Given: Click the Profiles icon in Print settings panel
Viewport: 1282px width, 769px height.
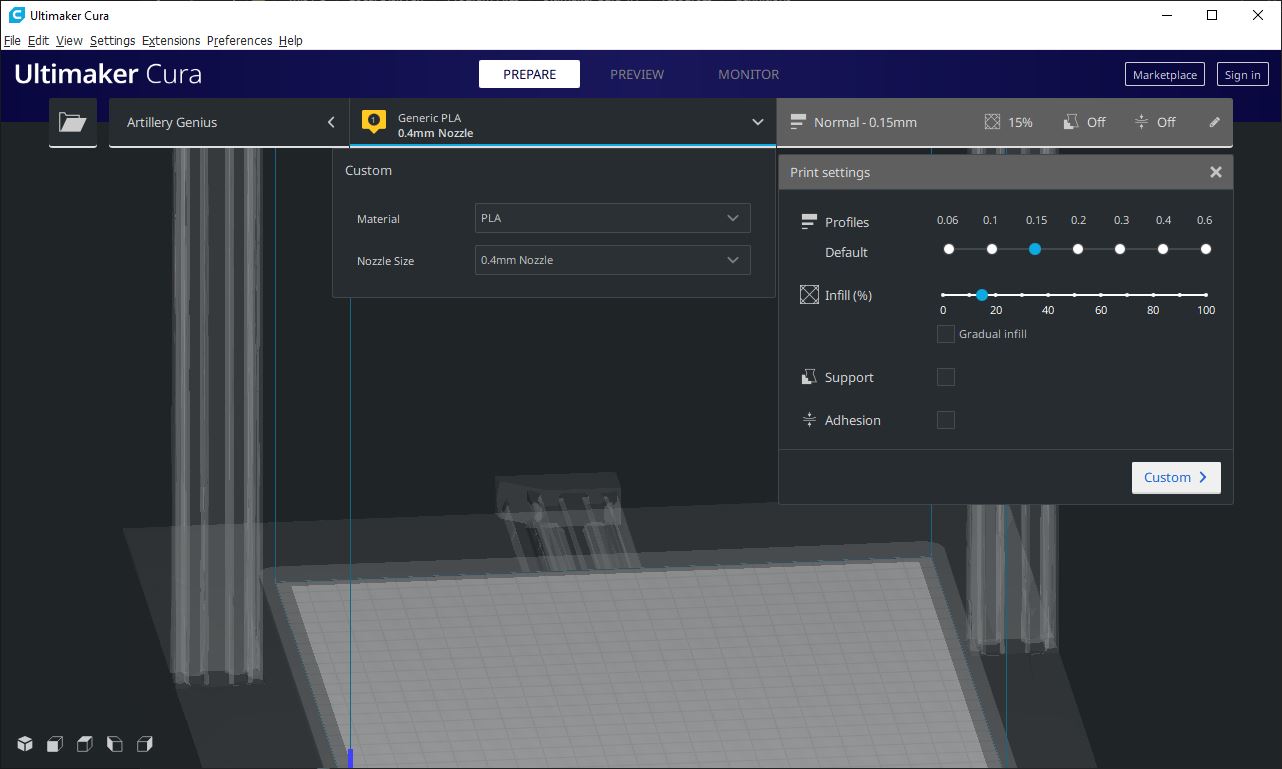Looking at the screenshot, I should (809, 222).
